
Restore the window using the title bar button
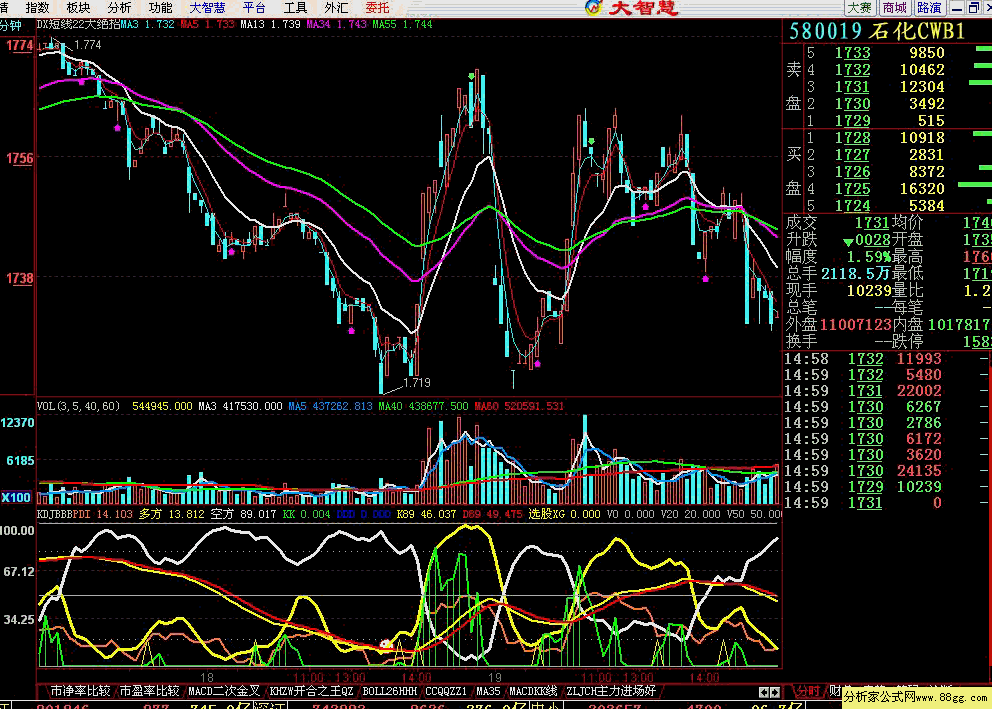coord(974,8)
